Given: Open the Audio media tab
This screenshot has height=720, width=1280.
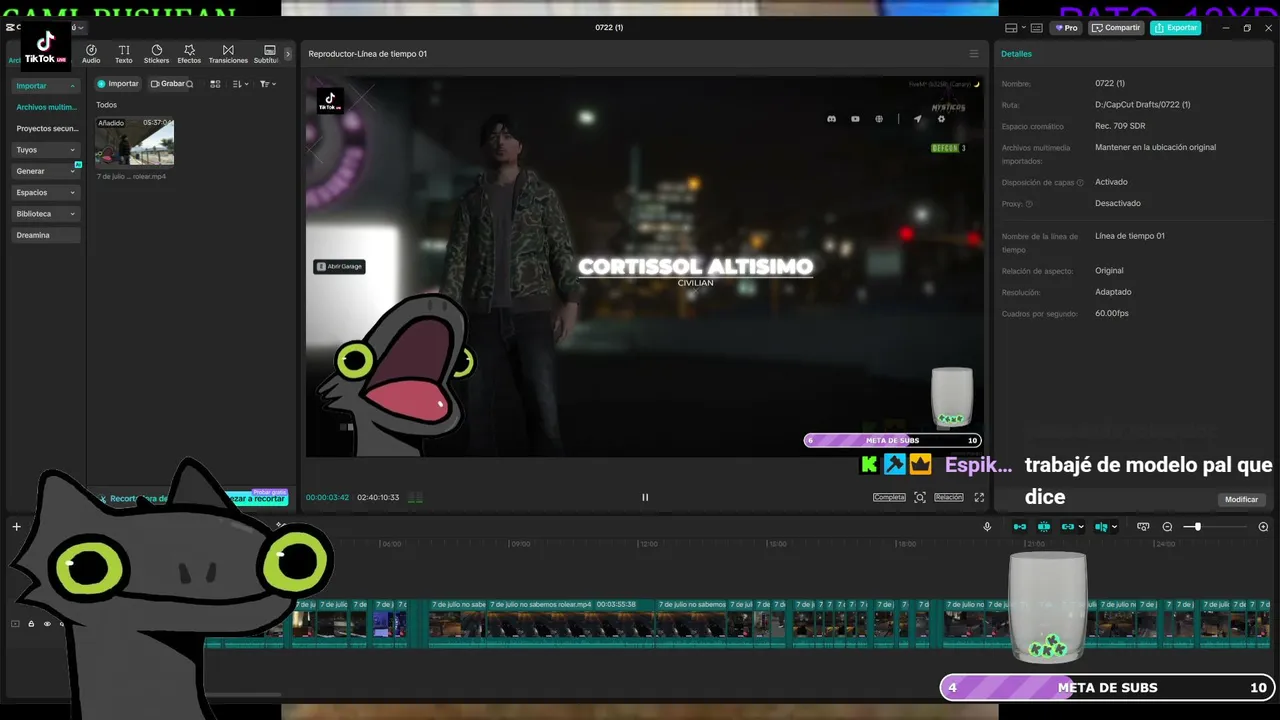Looking at the screenshot, I should click(x=91, y=54).
